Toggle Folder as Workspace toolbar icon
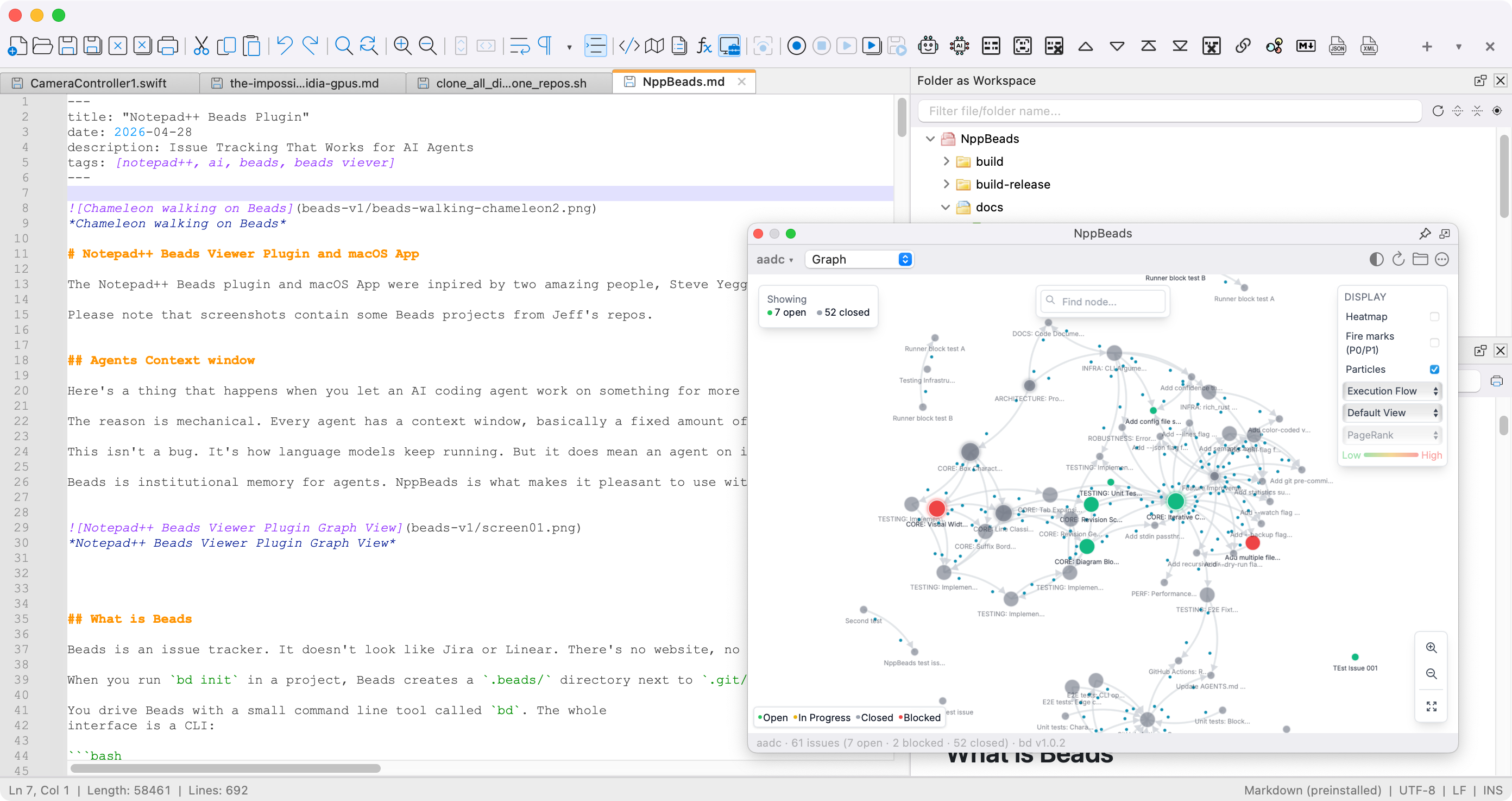This screenshot has height=801, width=1512. click(x=729, y=46)
